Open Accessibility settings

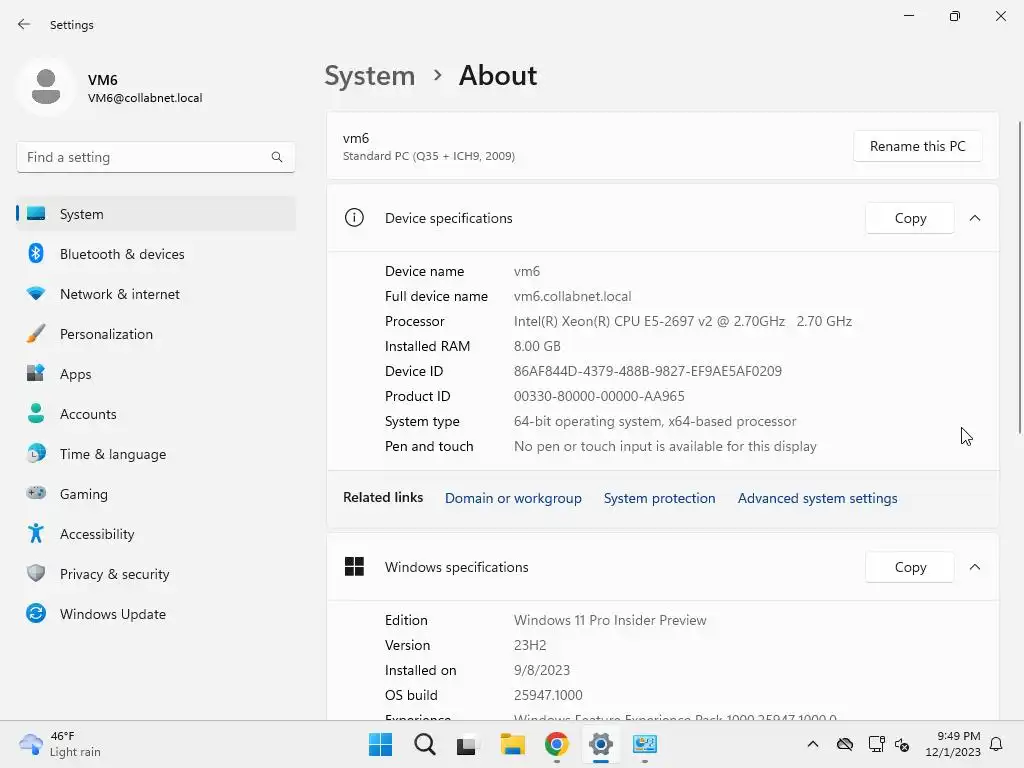click(156, 534)
